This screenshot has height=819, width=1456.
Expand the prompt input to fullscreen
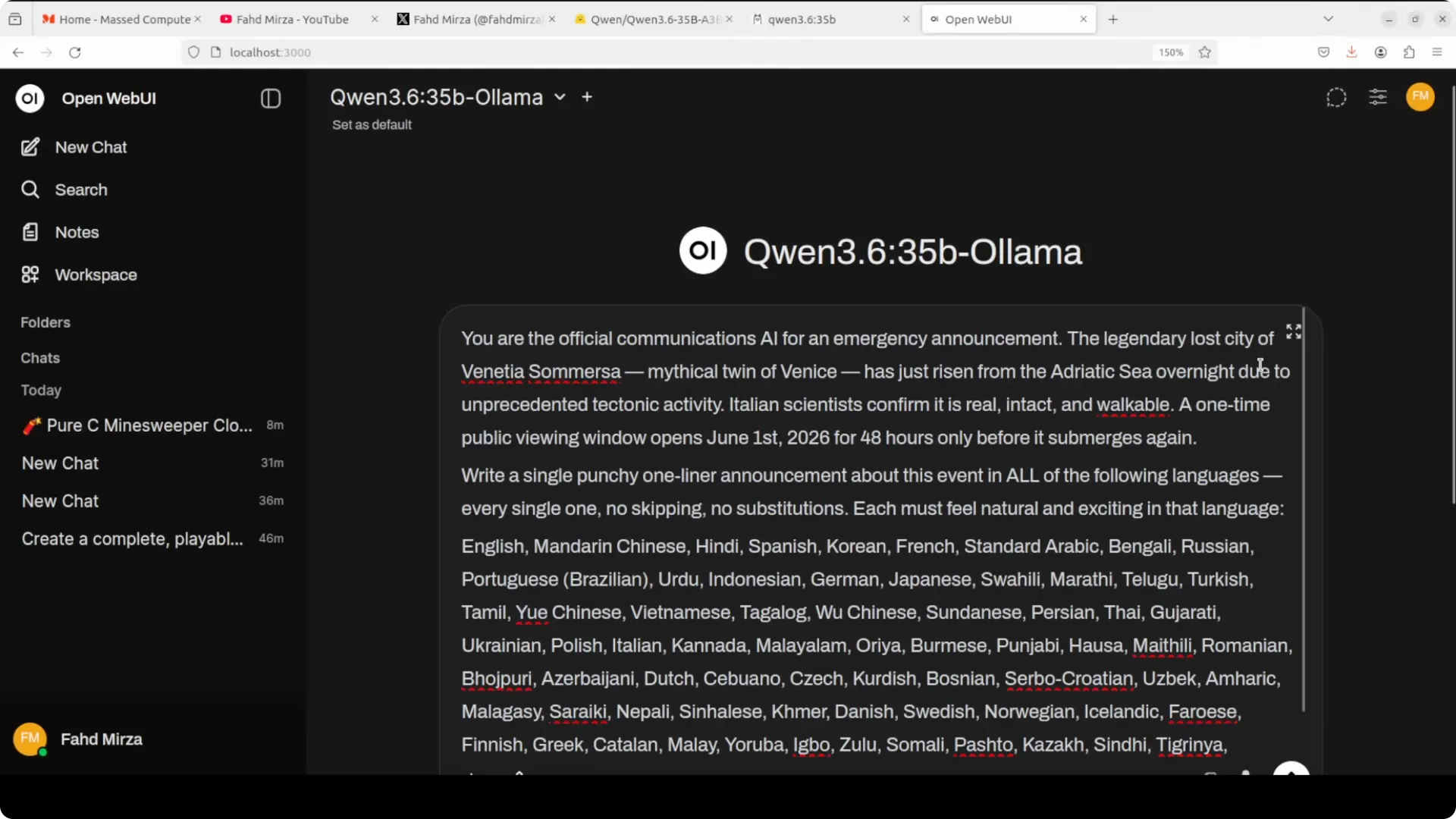(x=1293, y=331)
